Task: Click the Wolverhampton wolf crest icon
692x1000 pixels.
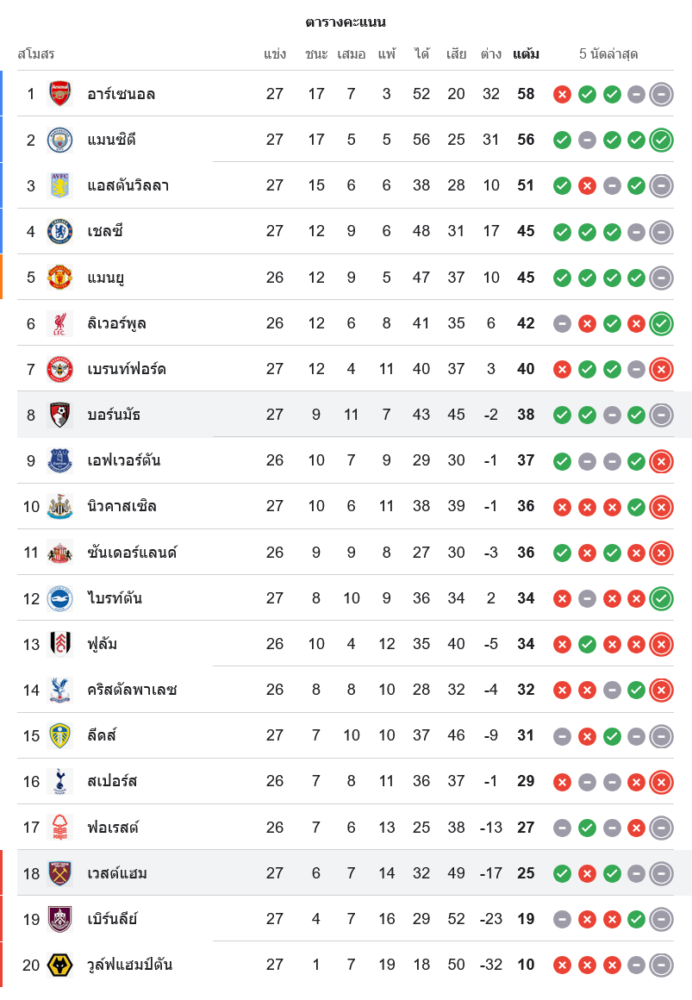Action: coord(60,965)
